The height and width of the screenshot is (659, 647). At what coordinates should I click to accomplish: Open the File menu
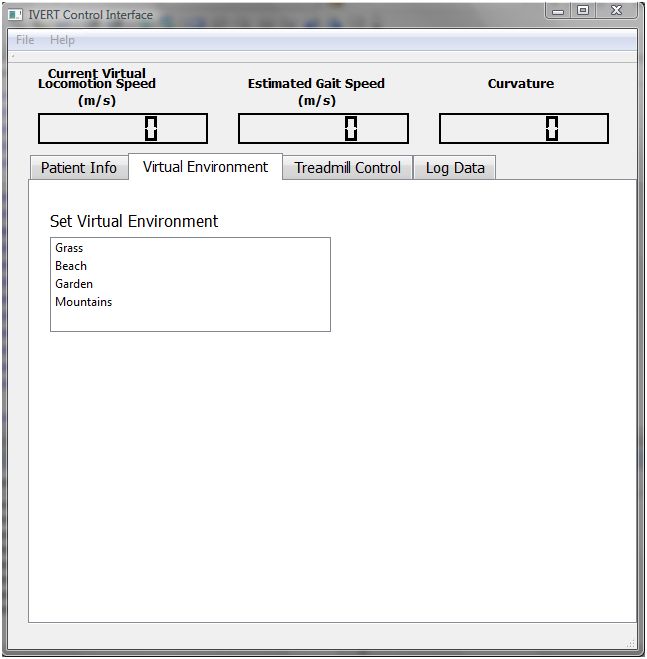pos(25,40)
